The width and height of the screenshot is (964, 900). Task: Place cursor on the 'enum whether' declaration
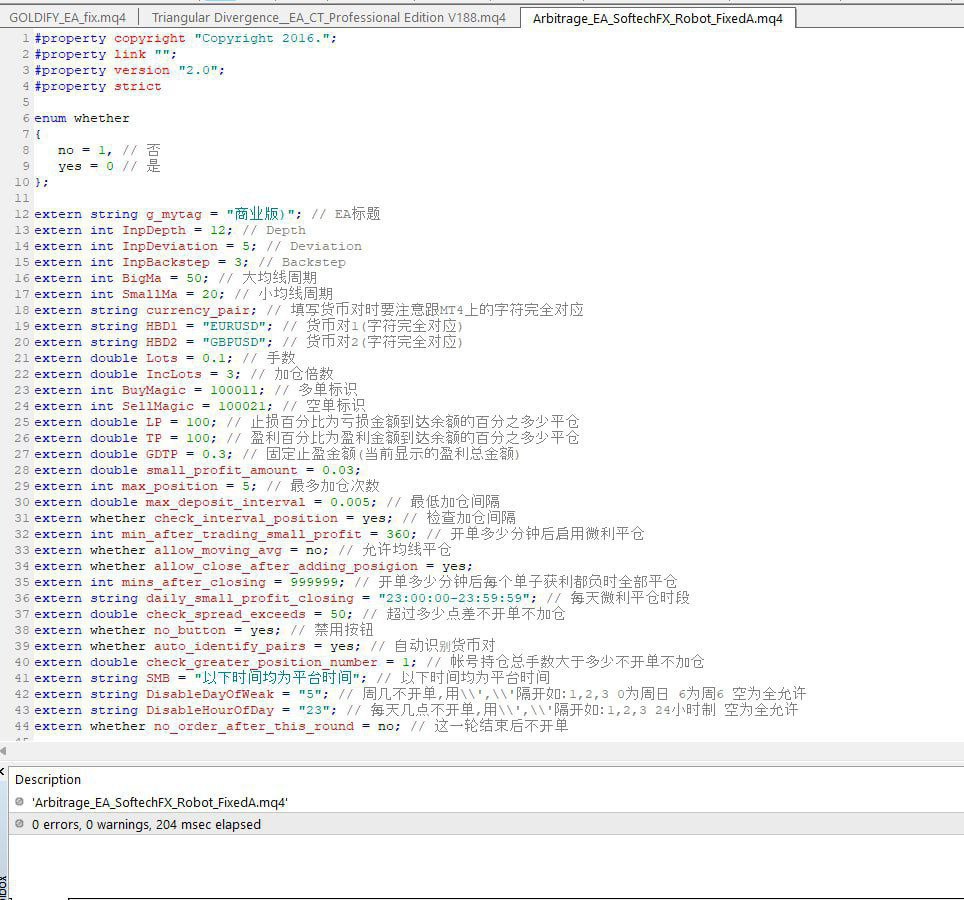[82, 118]
